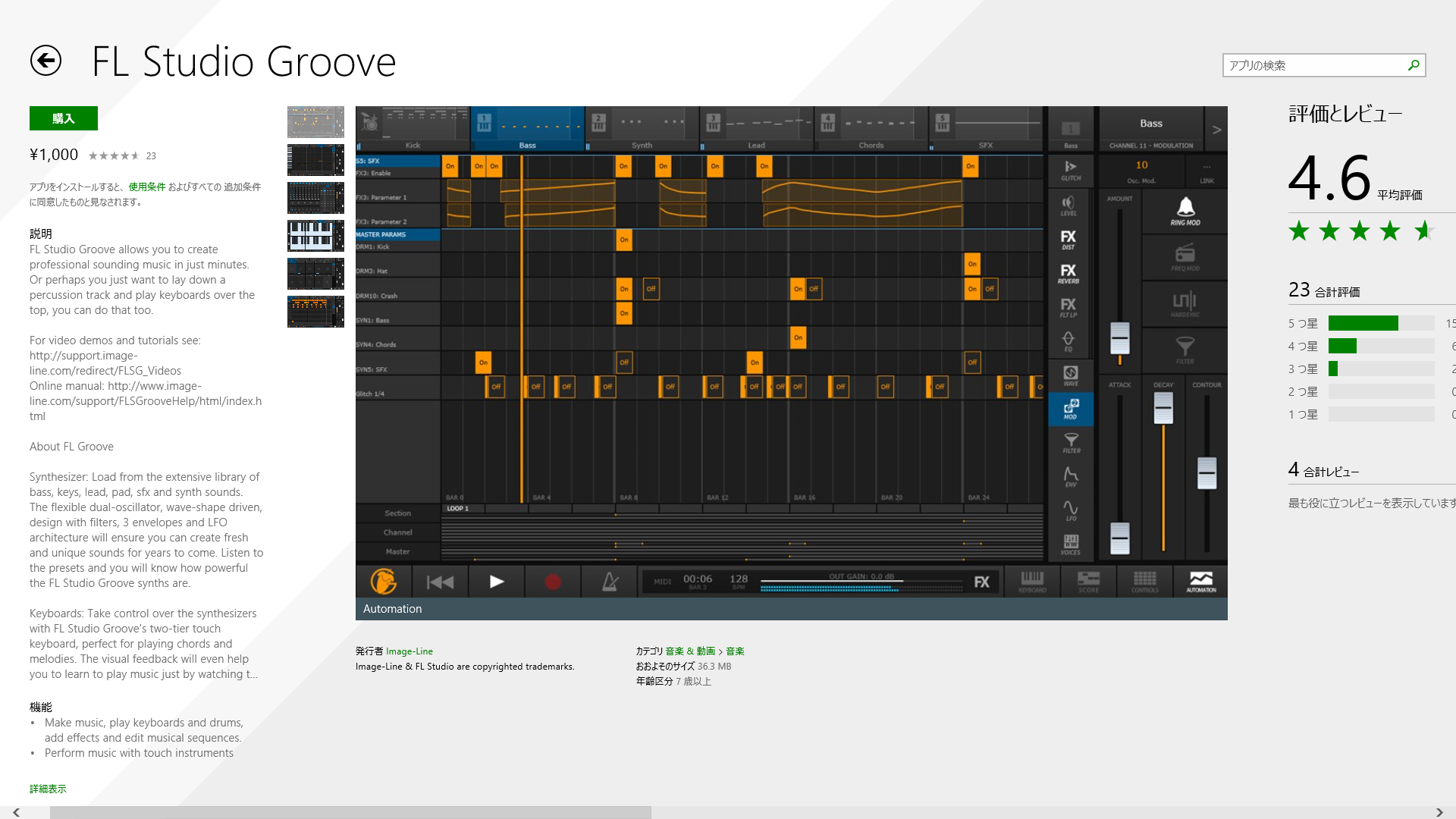The image size is (1456, 819).
Task: Enable HARDSYNC modulation type
Action: [x=1185, y=303]
